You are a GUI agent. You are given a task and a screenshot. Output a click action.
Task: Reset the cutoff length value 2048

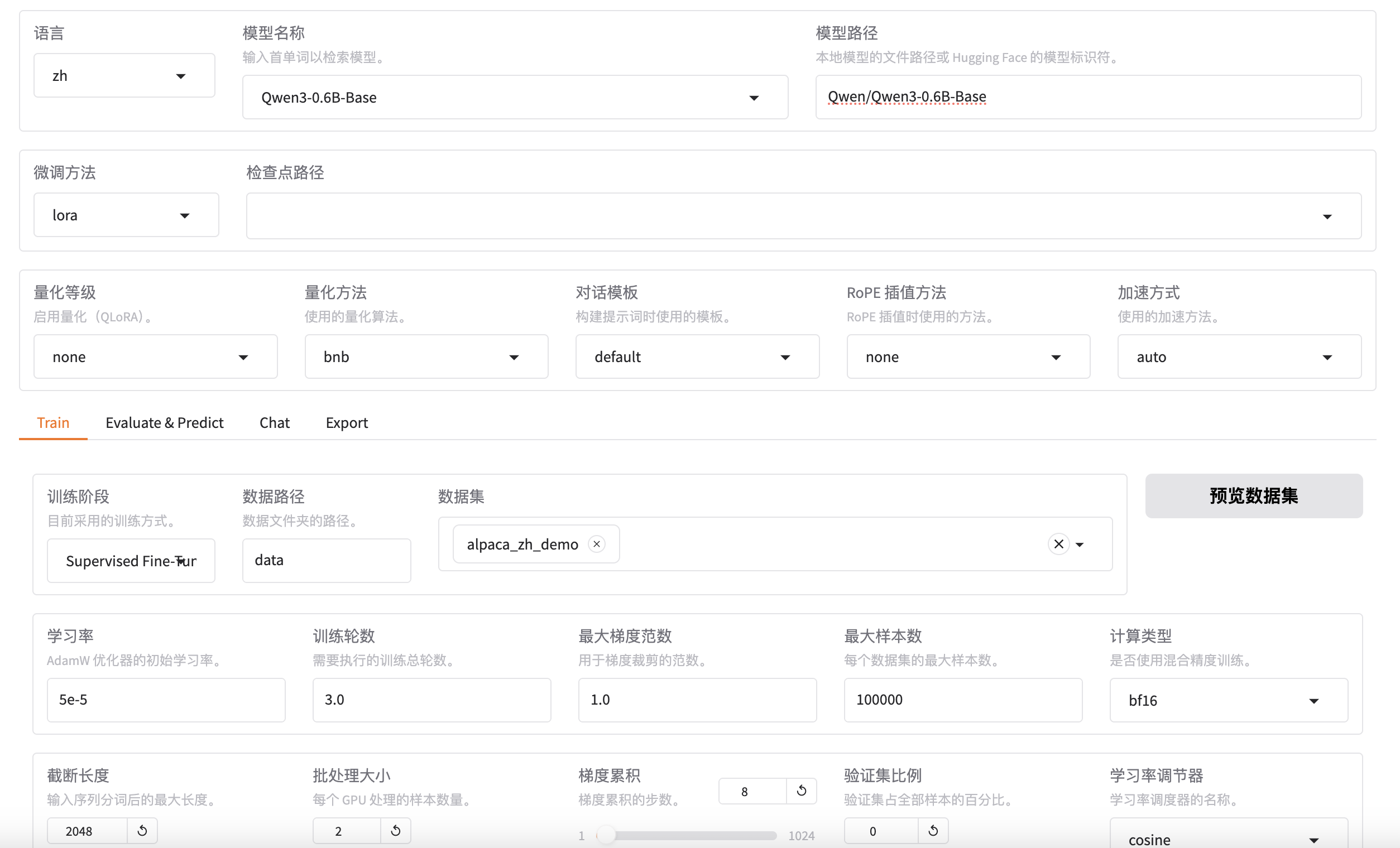pos(142,831)
